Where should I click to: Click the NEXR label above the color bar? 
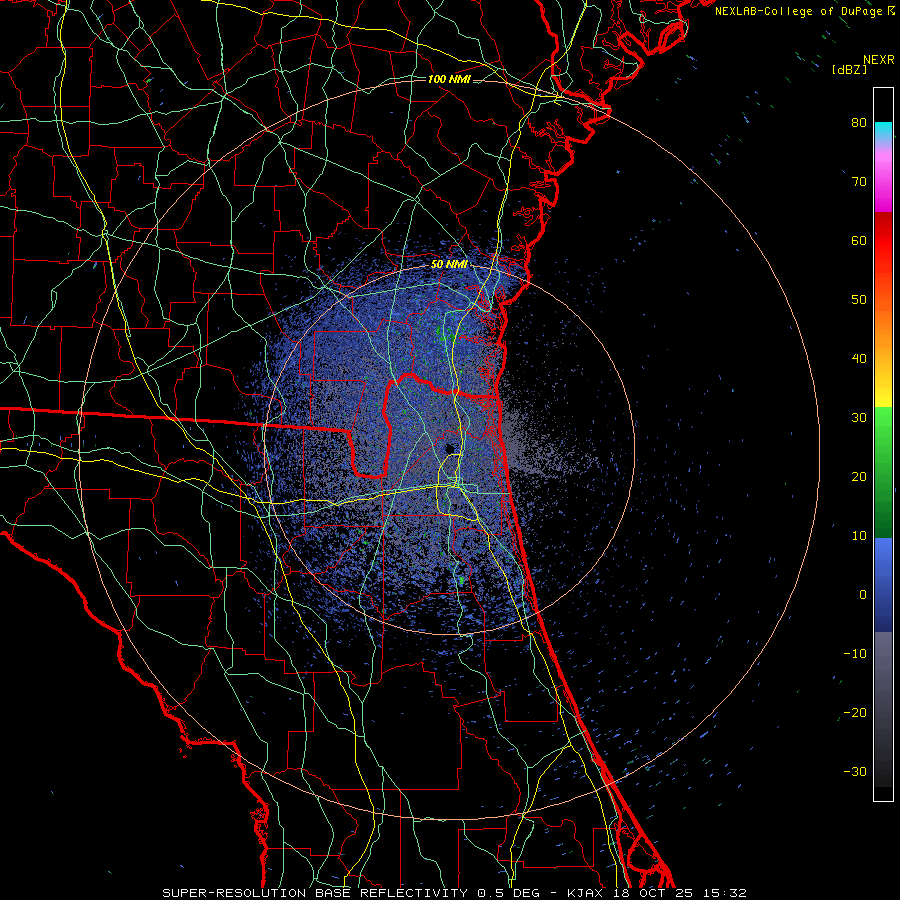pyautogui.click(x=878, y=60)
